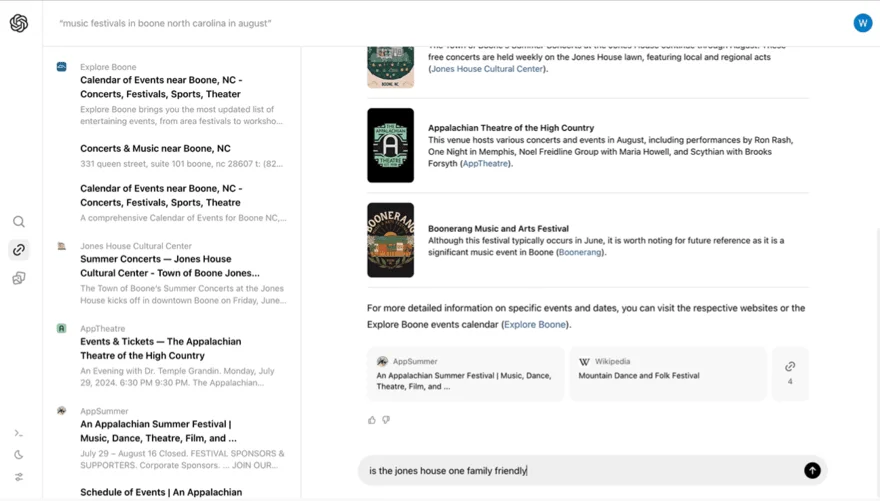The image size is (880, 501).
Task: Open the W user avatar
Action: 863,23
